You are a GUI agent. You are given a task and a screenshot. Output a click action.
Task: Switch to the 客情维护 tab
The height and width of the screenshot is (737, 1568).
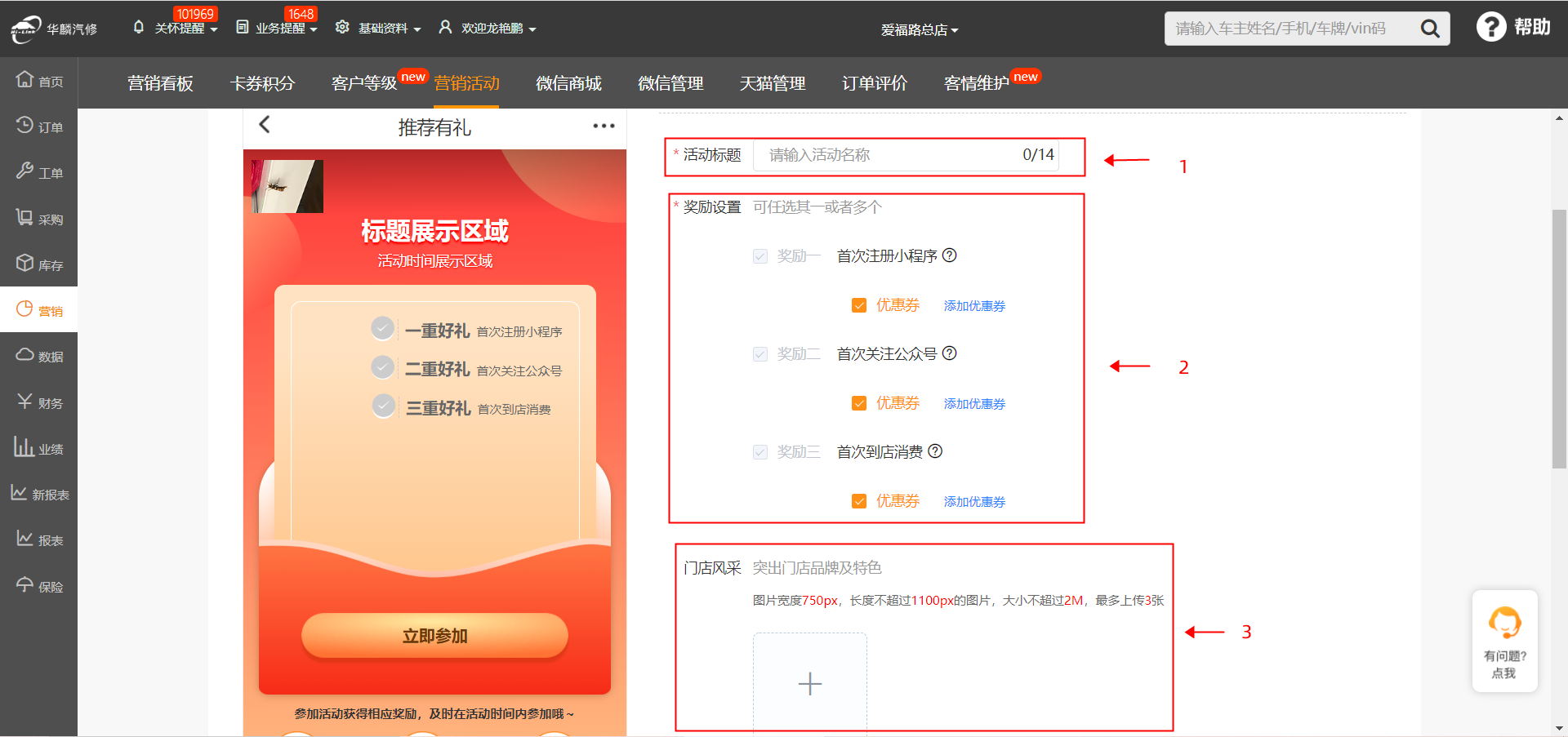[x=977, y=83]
